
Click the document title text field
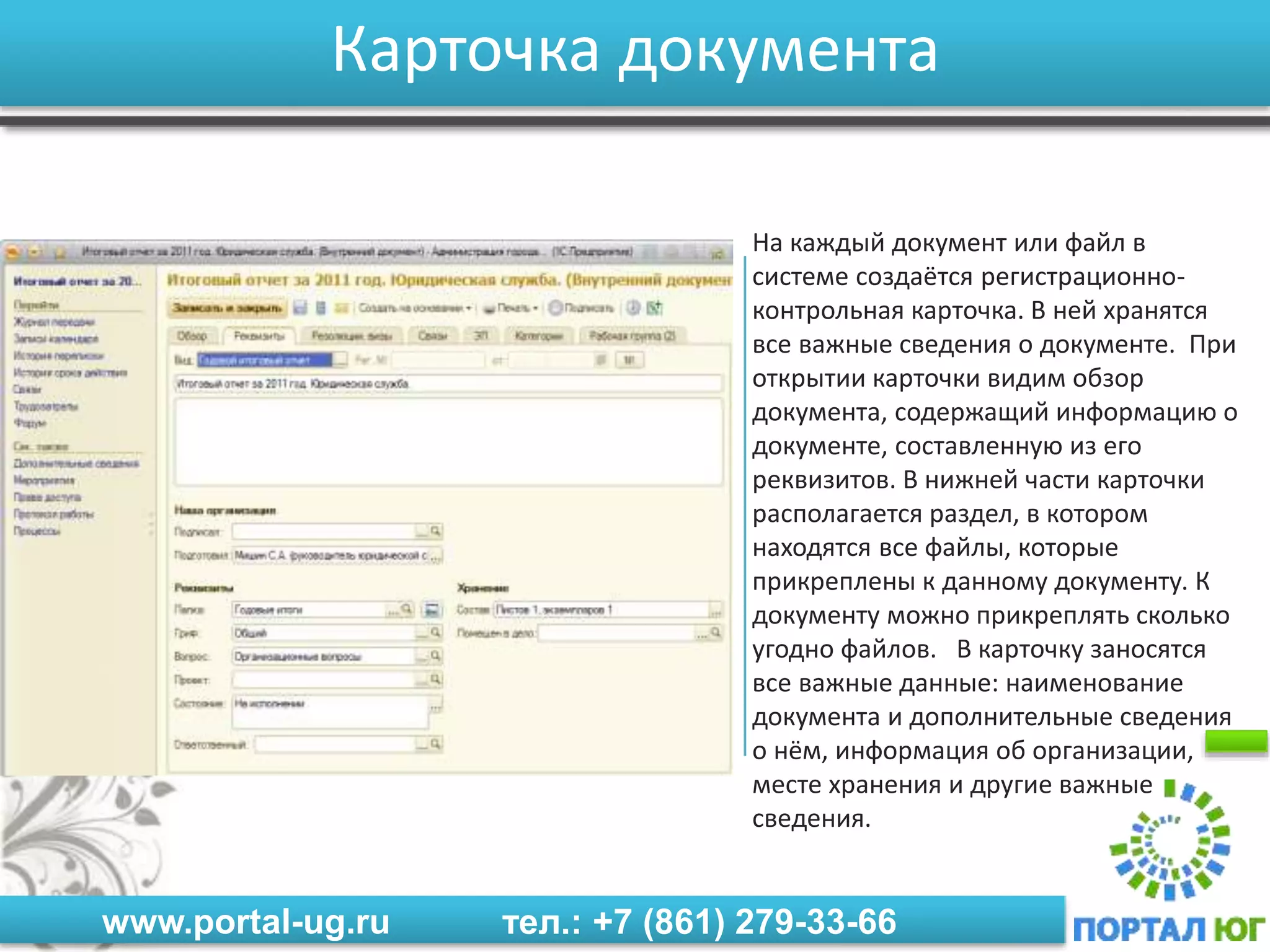(x=448, y=384)
